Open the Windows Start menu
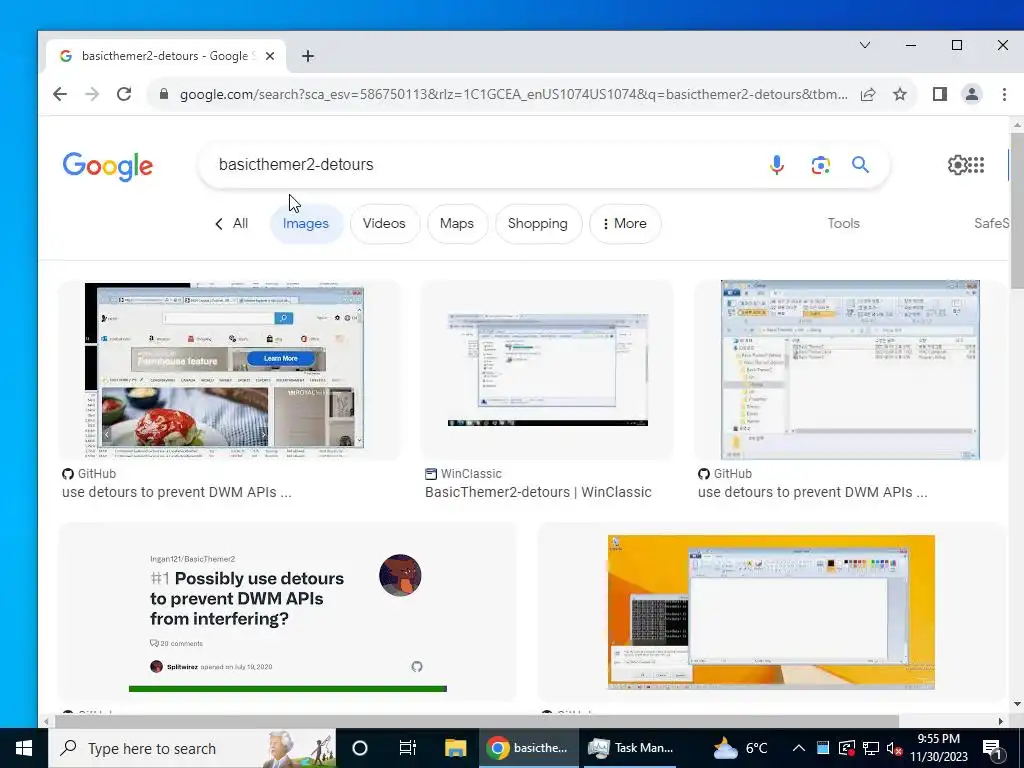This screenshot has height=768, width=1024. pyautogui.click(x=24, y=748)
